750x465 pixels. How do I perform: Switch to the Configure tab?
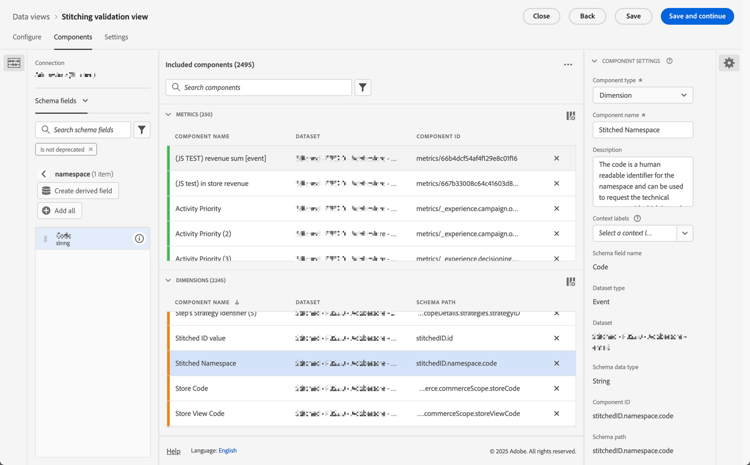tap(27, 37)
